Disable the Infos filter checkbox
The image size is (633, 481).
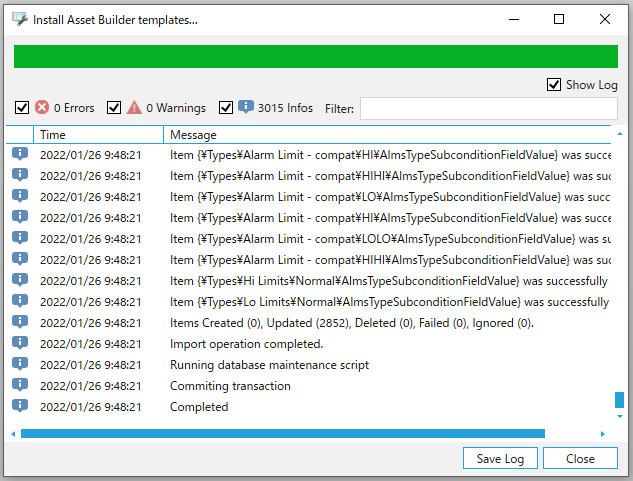[226, 108]
